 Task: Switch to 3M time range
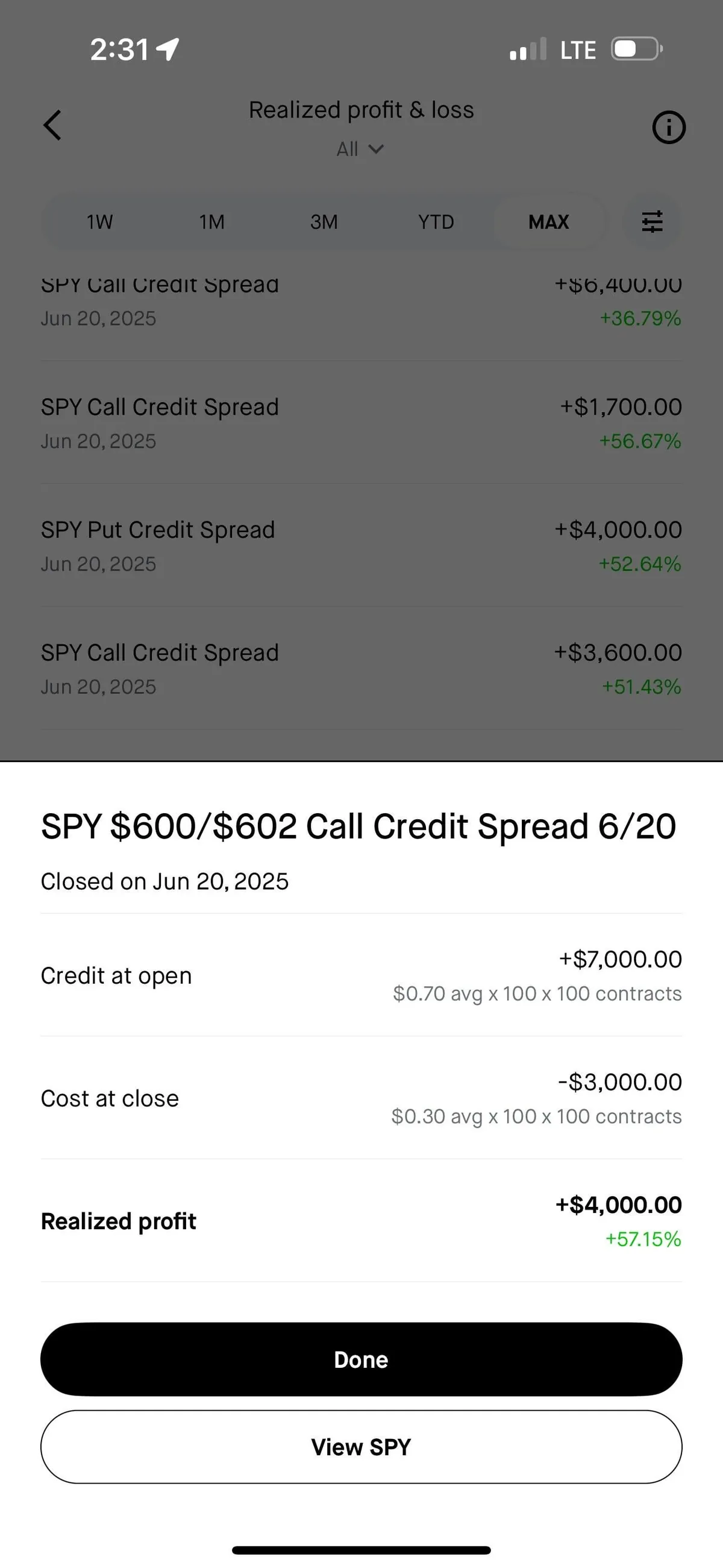(324, 222)
